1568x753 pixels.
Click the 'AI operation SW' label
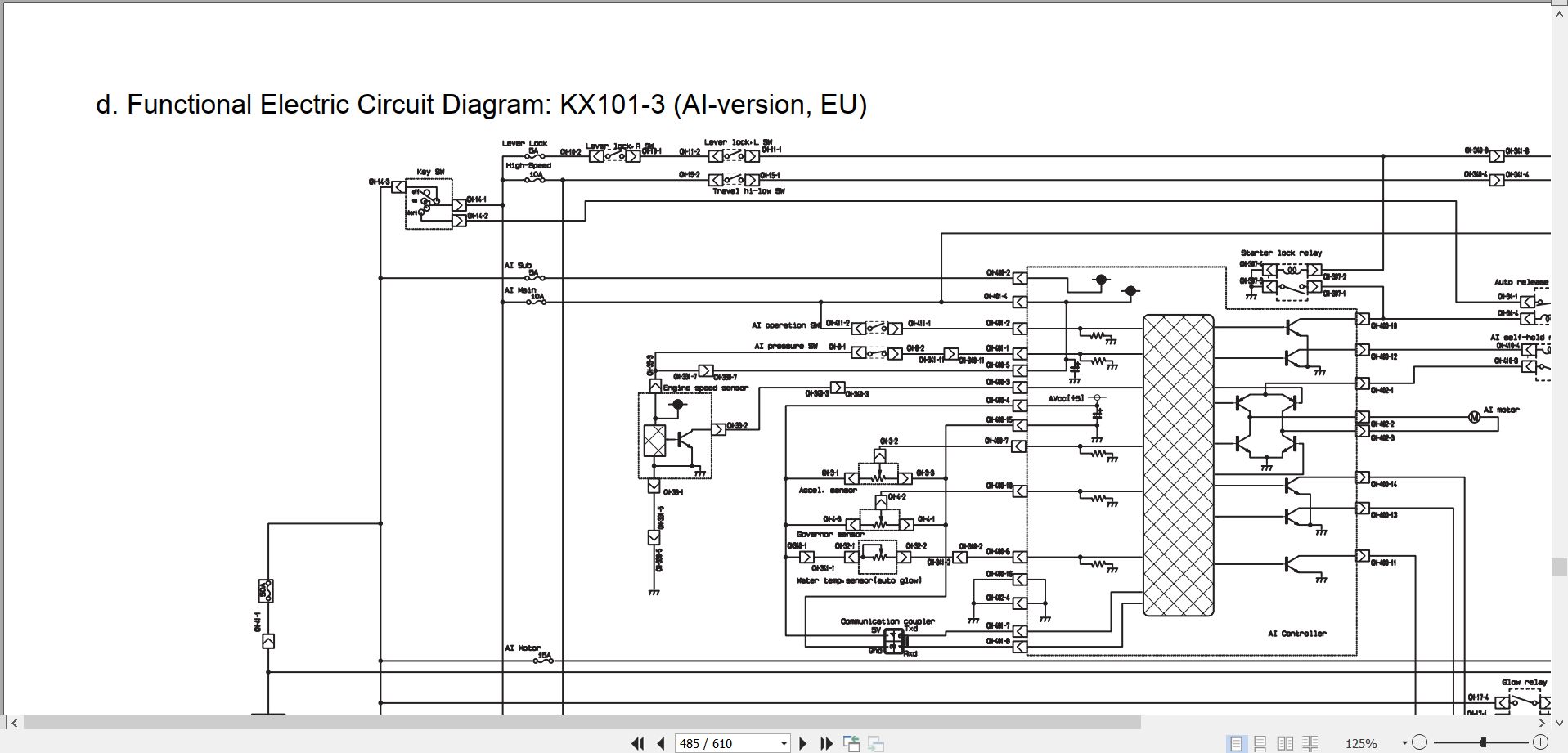click(786, 325)
